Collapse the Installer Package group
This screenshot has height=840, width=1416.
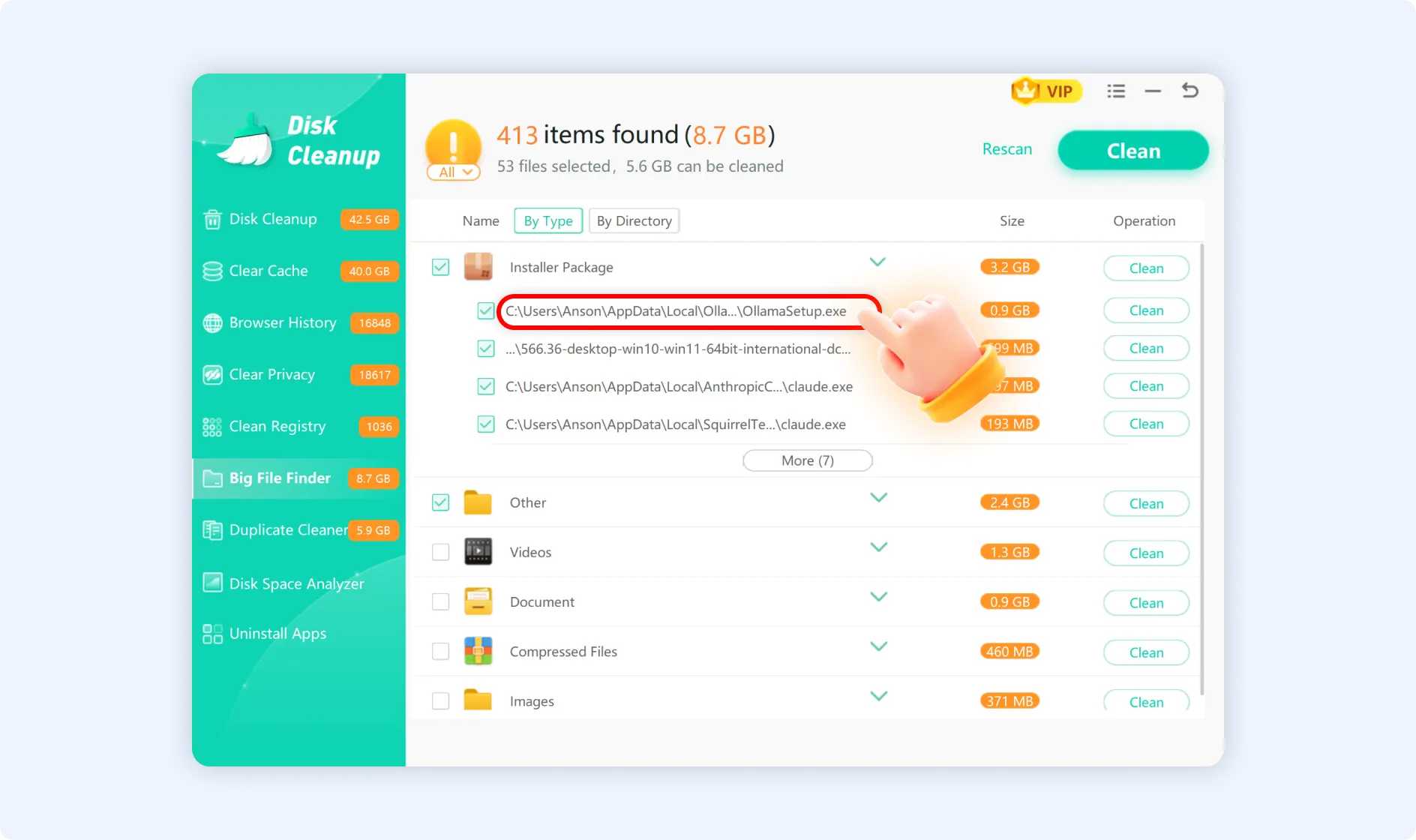(x=877, y=262)
